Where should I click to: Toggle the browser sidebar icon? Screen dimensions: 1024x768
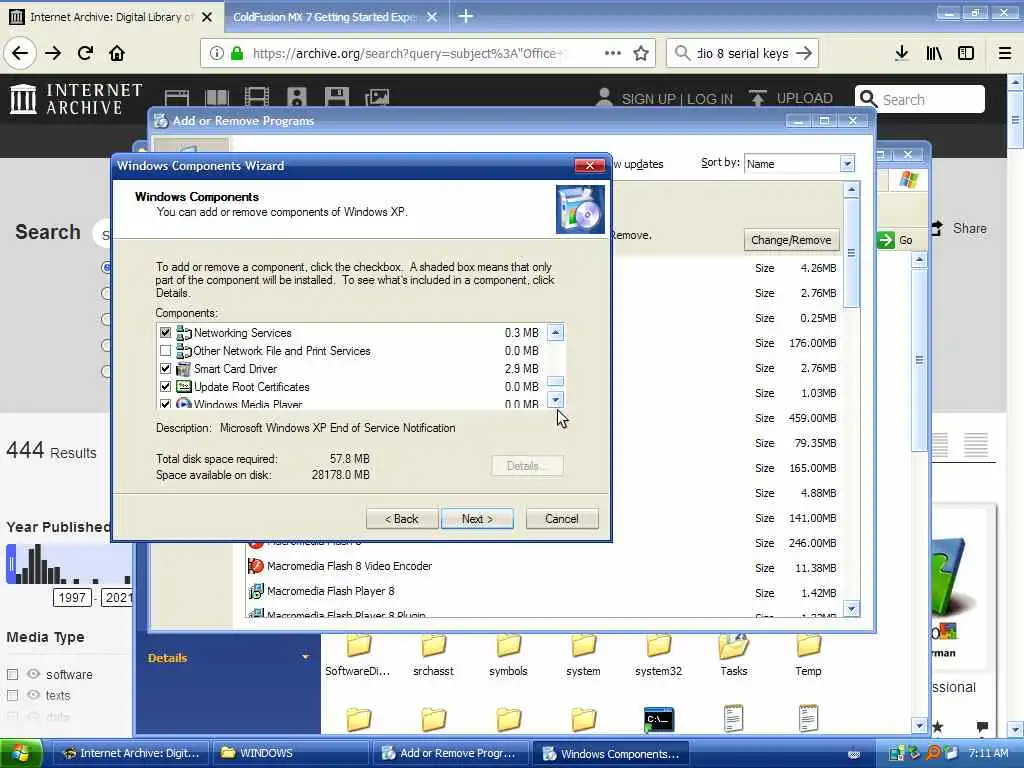966,54
